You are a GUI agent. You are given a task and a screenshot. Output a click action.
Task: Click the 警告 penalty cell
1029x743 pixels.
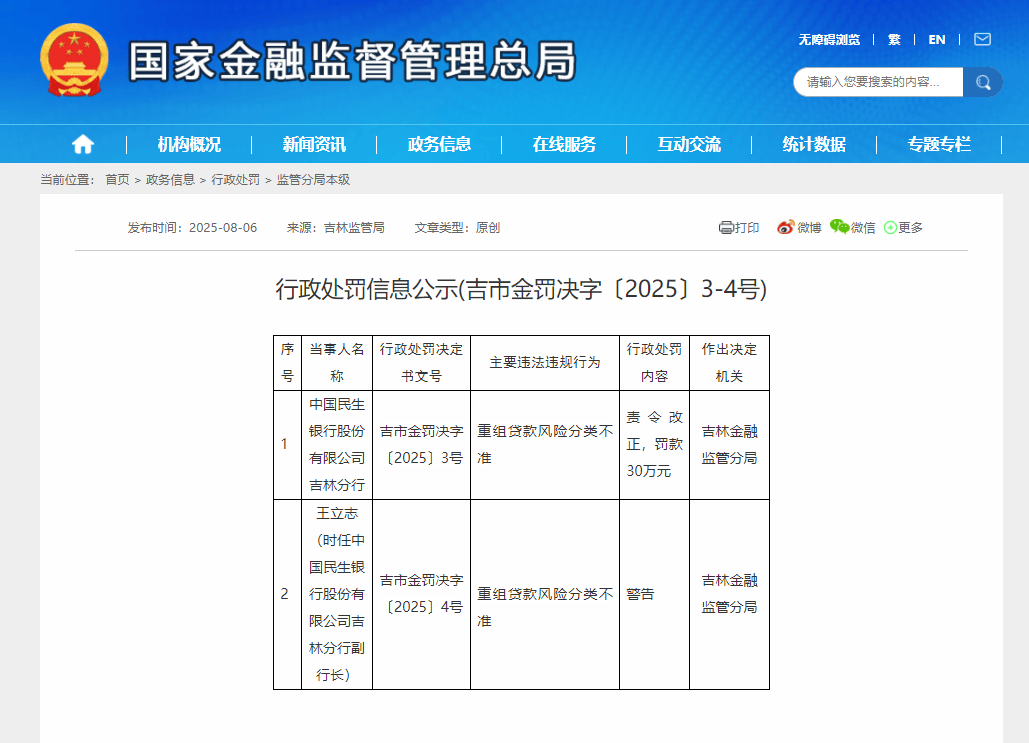tap(654, 595)
